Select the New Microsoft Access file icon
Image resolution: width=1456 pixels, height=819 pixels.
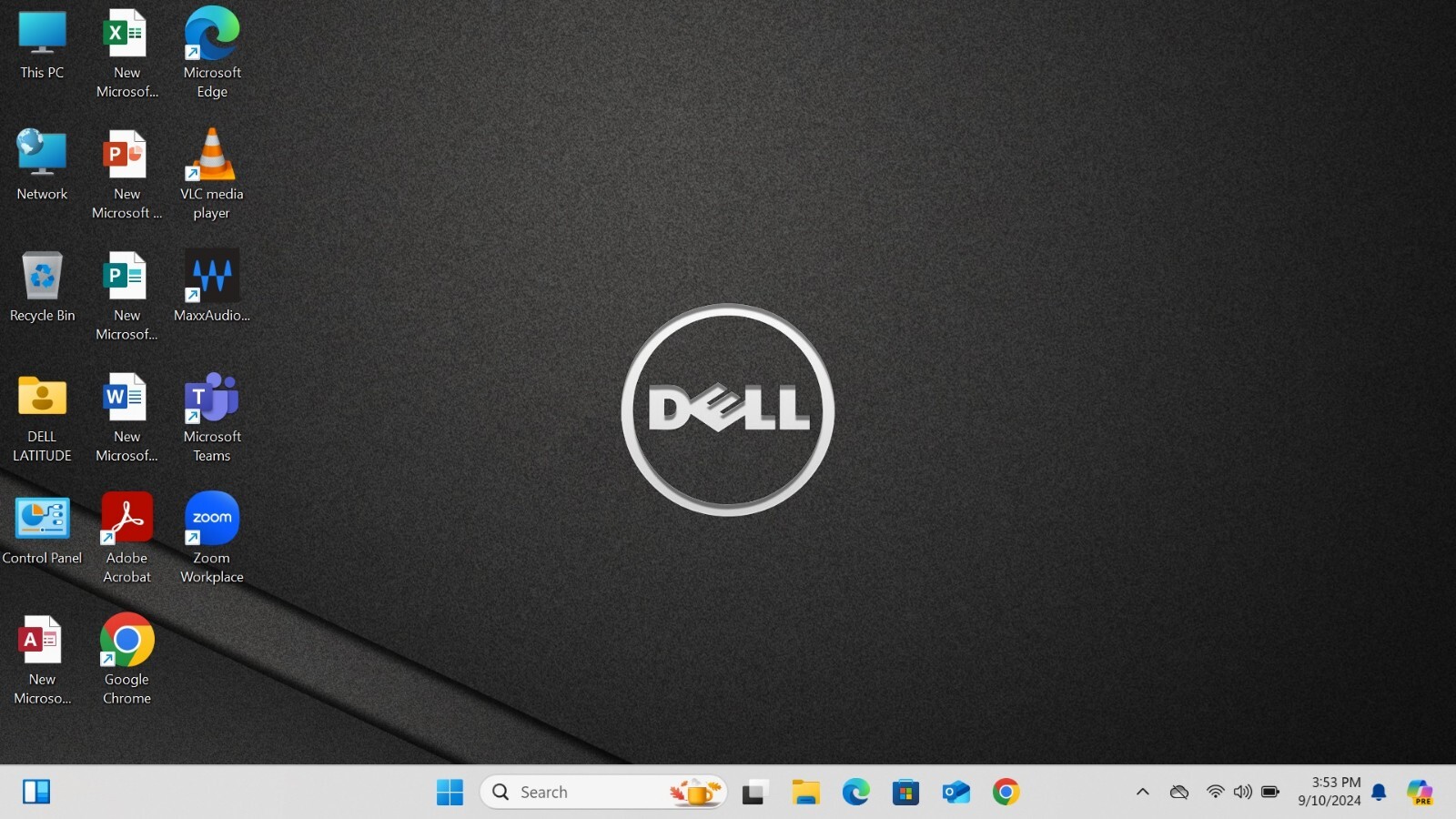coord(42,661)
